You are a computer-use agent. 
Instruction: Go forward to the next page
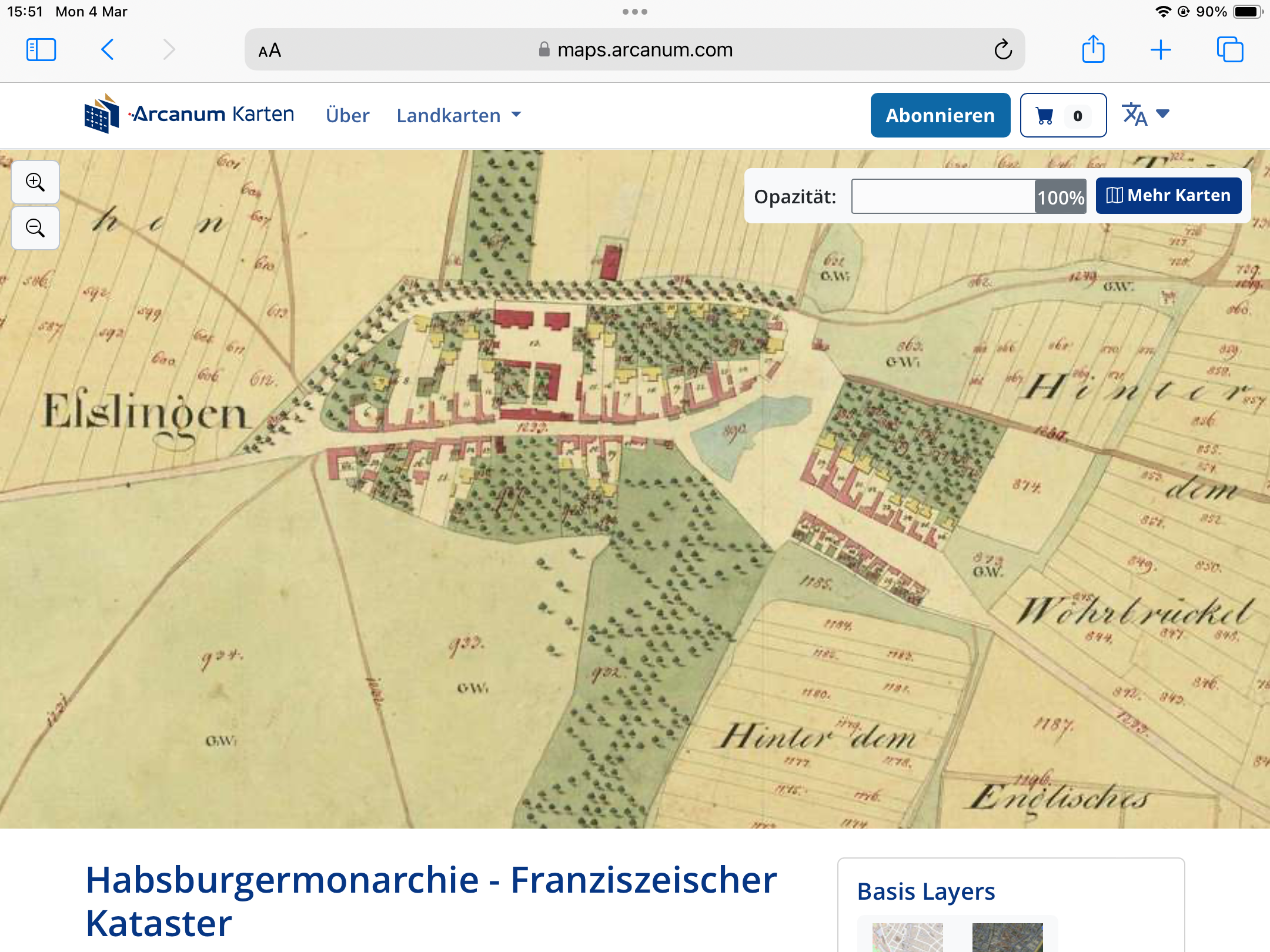pyautogui.click(x=169, y=50)
